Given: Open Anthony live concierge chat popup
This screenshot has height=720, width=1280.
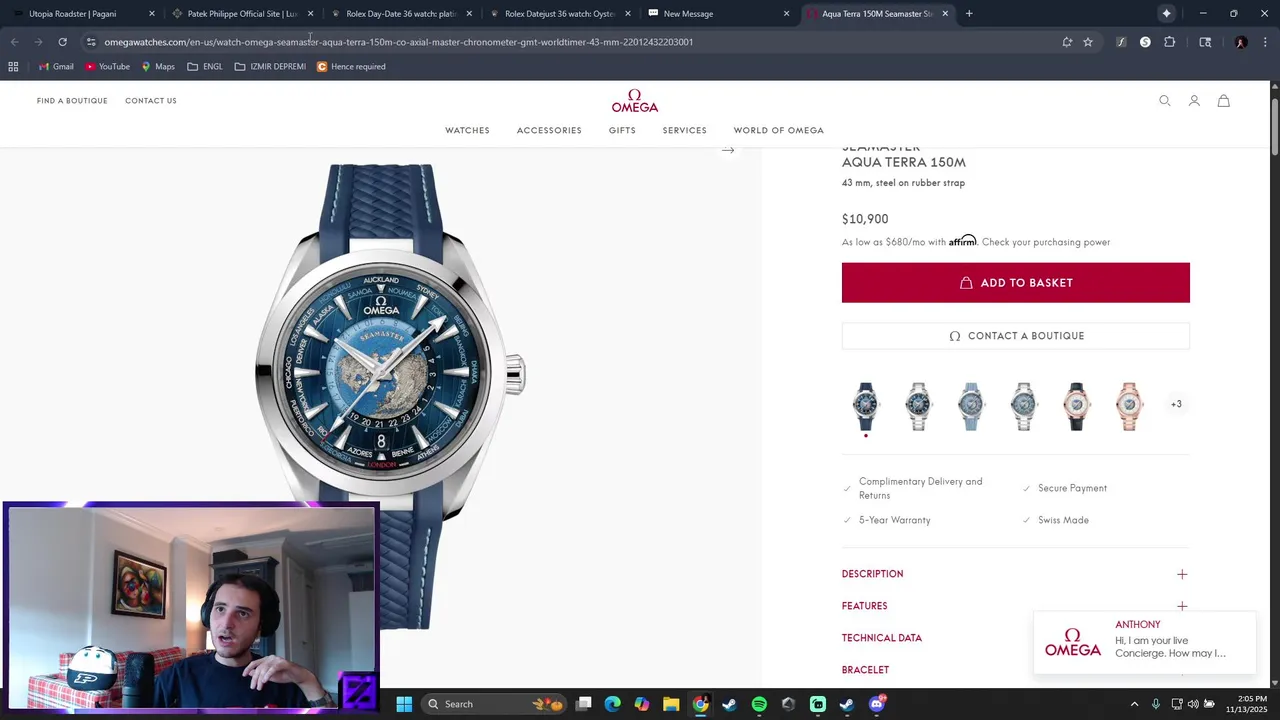Looking at the screenshot, I should click(x=1145, y=642).
